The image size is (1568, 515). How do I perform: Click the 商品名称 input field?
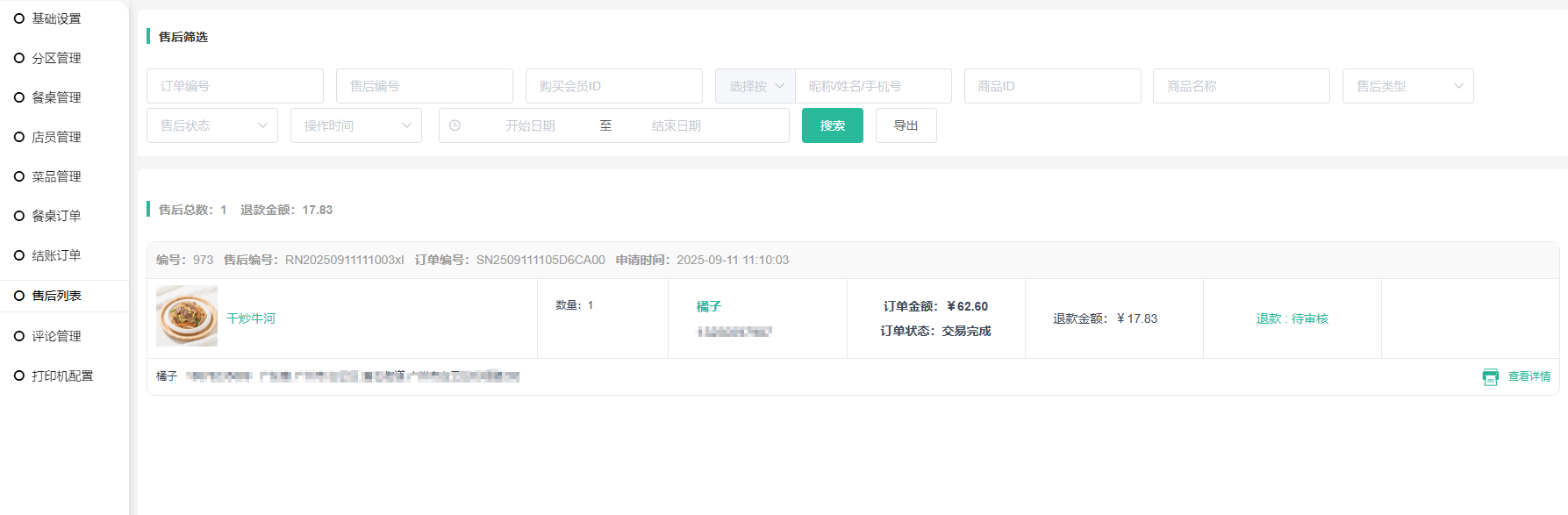pos(1242,86)
